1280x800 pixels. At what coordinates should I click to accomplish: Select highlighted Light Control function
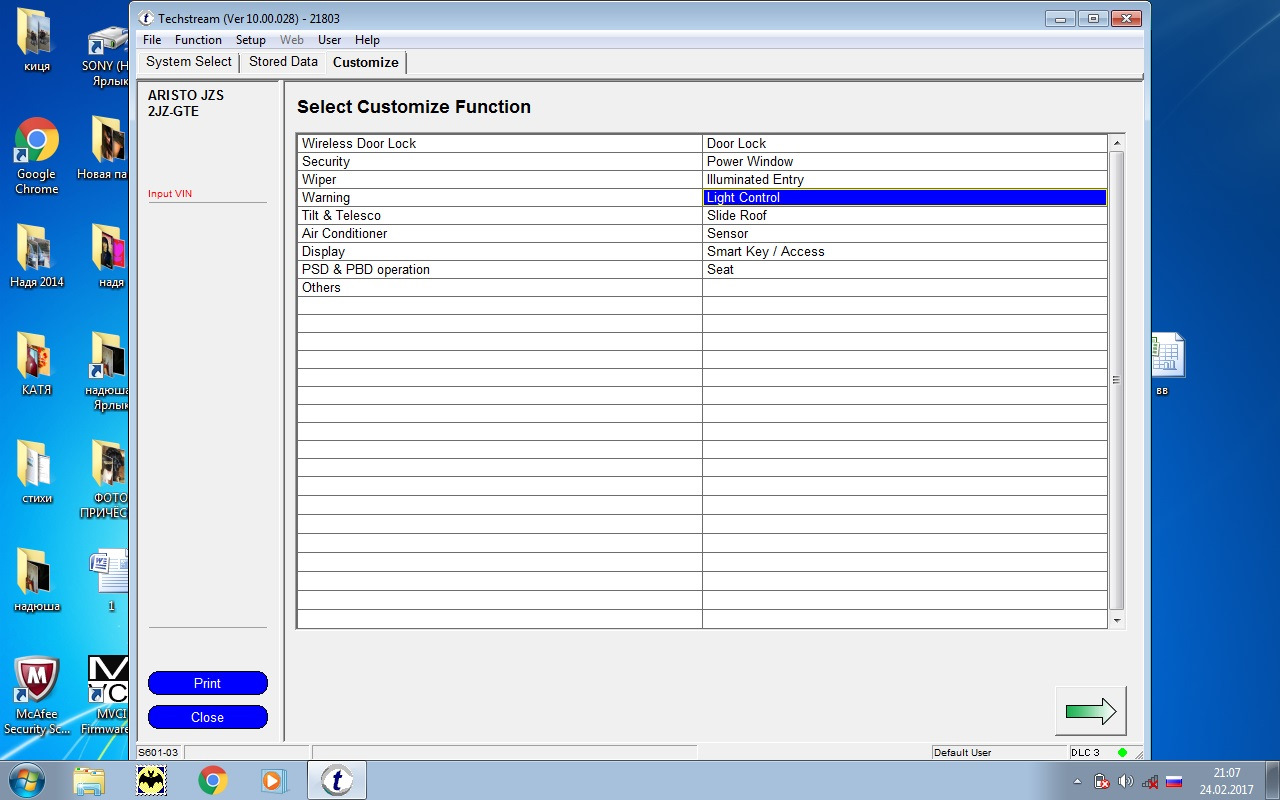(905, 197)
